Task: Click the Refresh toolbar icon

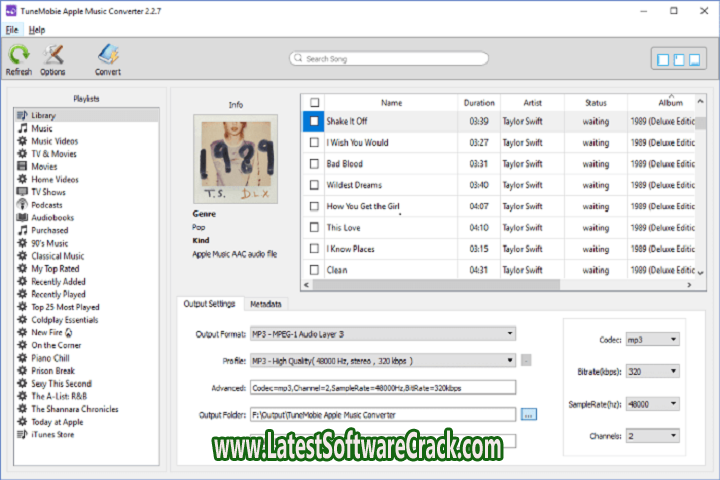Action: pyautogui.click(x=18, y=55)
